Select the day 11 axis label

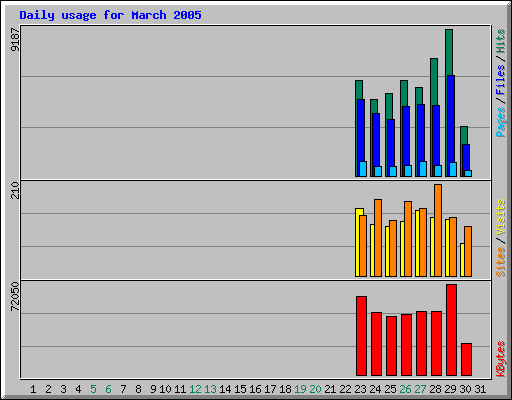pos(180,389)
